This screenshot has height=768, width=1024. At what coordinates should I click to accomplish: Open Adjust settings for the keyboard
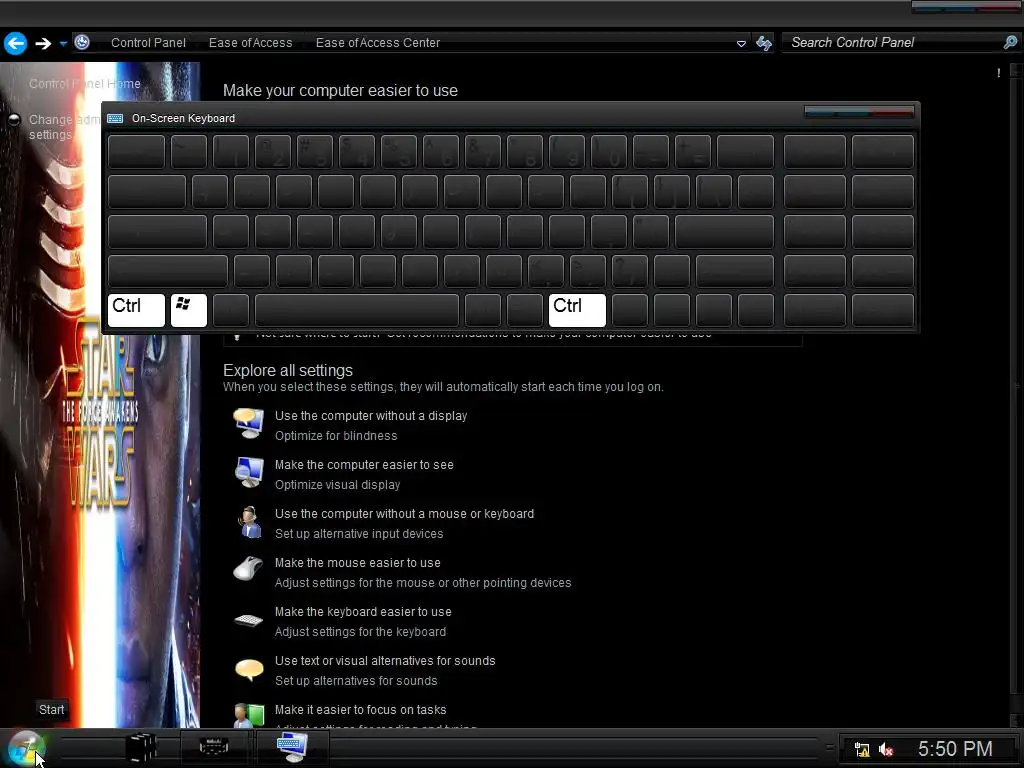[x=360, y=632]
